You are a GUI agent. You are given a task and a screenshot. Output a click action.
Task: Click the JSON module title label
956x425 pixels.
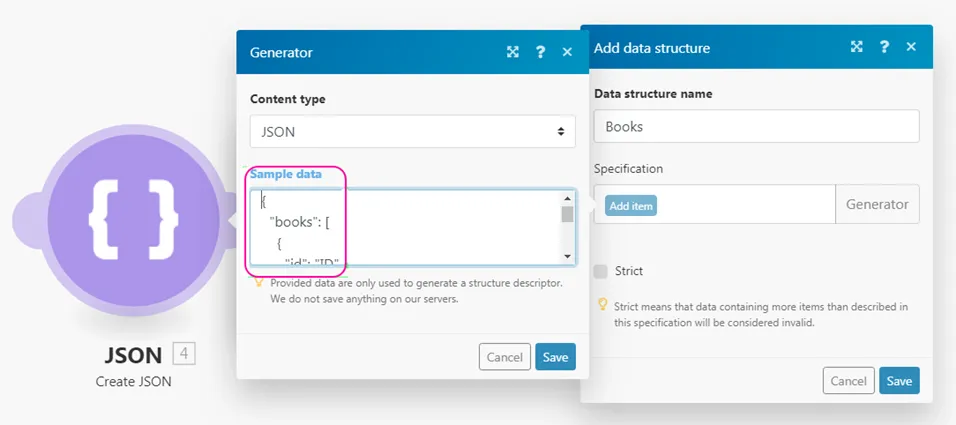coord(133,355)
